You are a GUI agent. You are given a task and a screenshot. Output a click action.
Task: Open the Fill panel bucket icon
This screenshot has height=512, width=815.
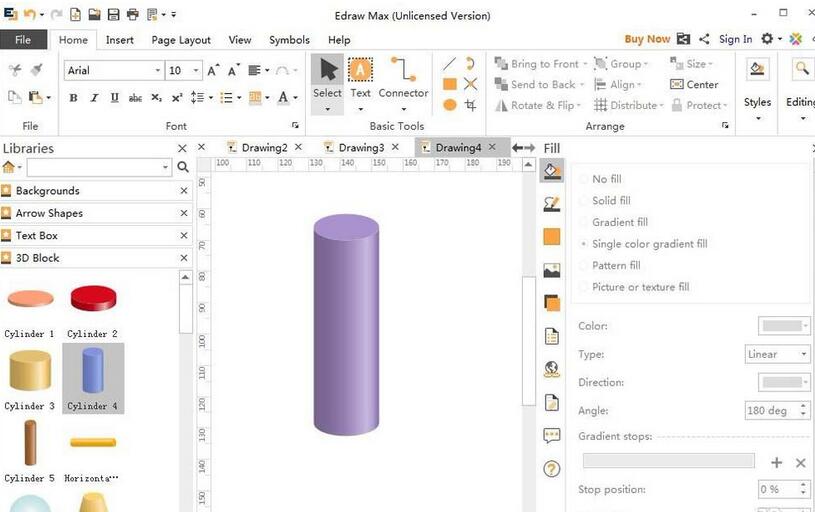[x=551, y=170]
